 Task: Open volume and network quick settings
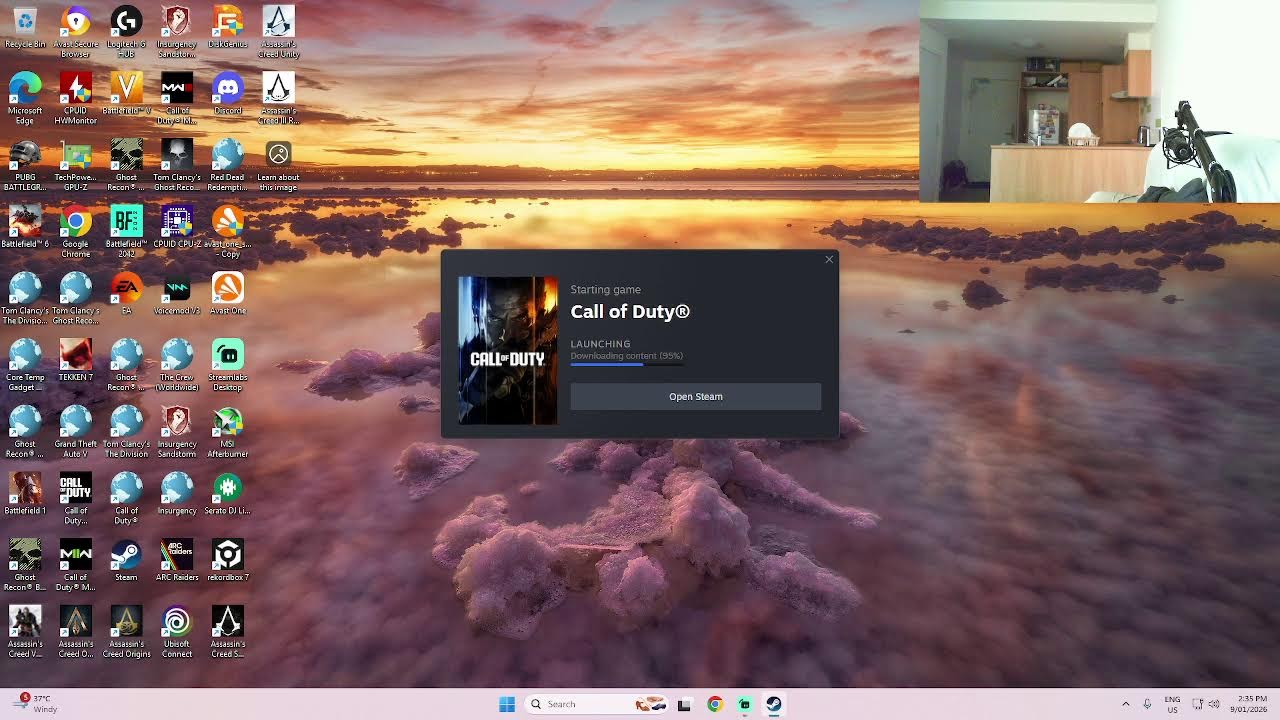tap(1206, 704)
